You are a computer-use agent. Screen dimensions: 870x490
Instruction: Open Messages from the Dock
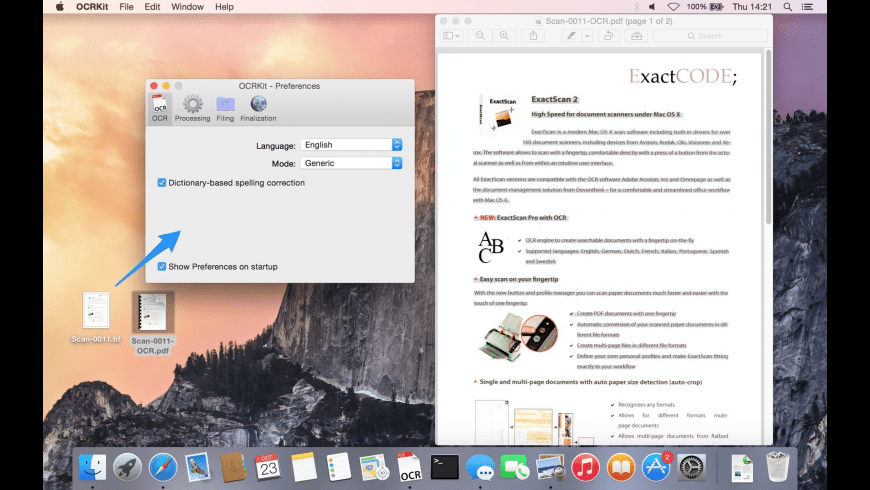pos(480,467)
